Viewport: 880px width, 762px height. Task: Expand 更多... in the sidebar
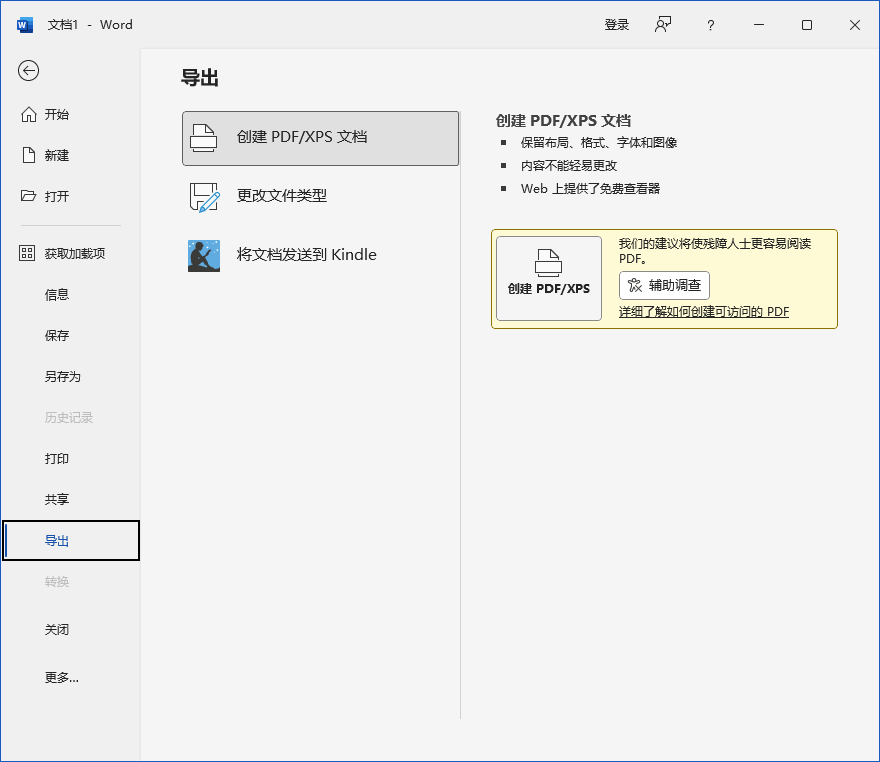61,678
